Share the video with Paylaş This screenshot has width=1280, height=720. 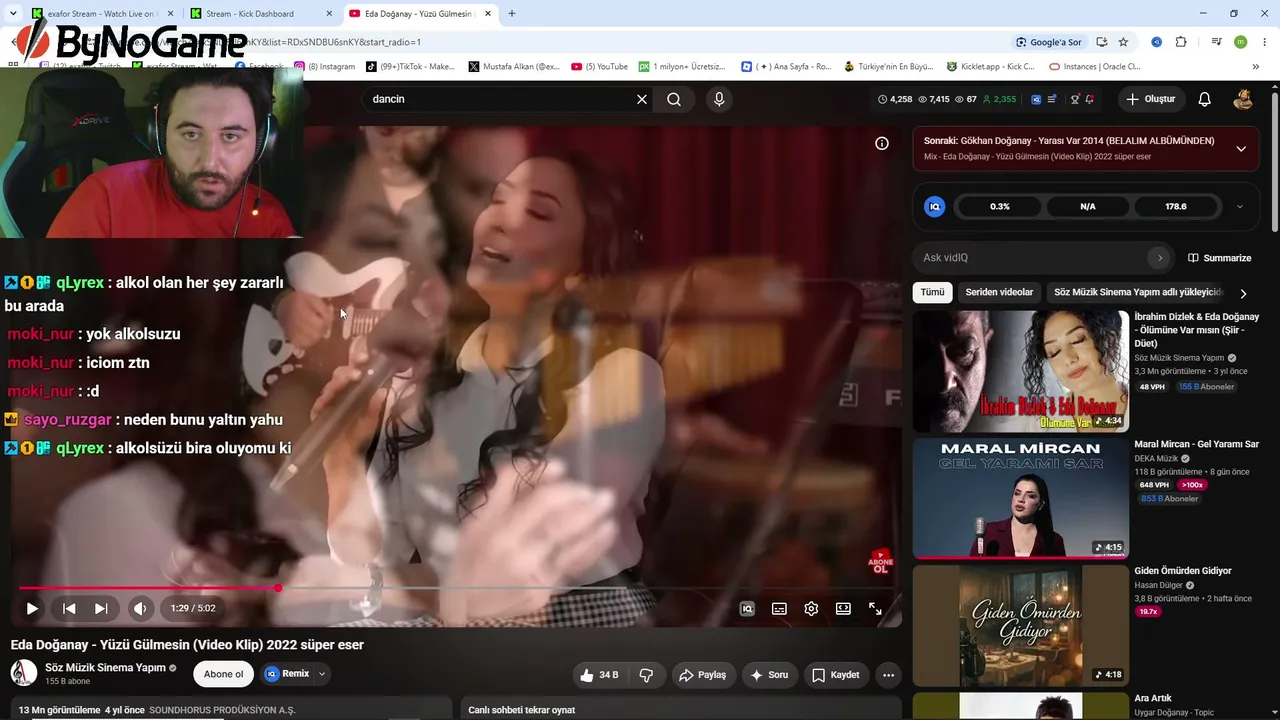pyautogui.click(x=703, y=675)
